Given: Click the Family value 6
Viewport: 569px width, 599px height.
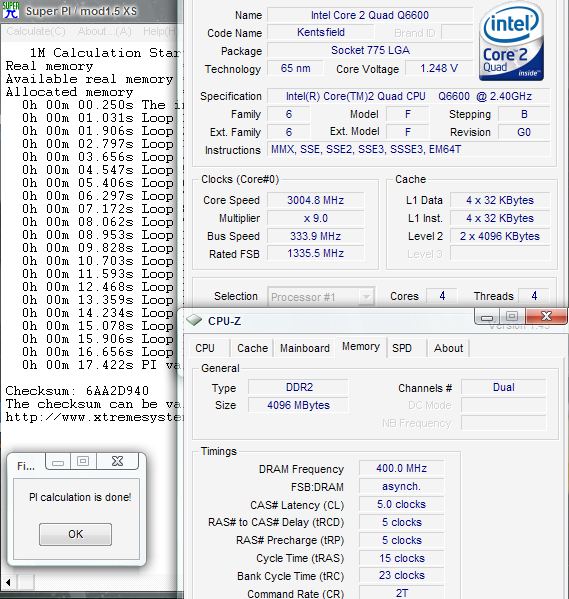Looking at the screenshot, I should click(289, 114).
